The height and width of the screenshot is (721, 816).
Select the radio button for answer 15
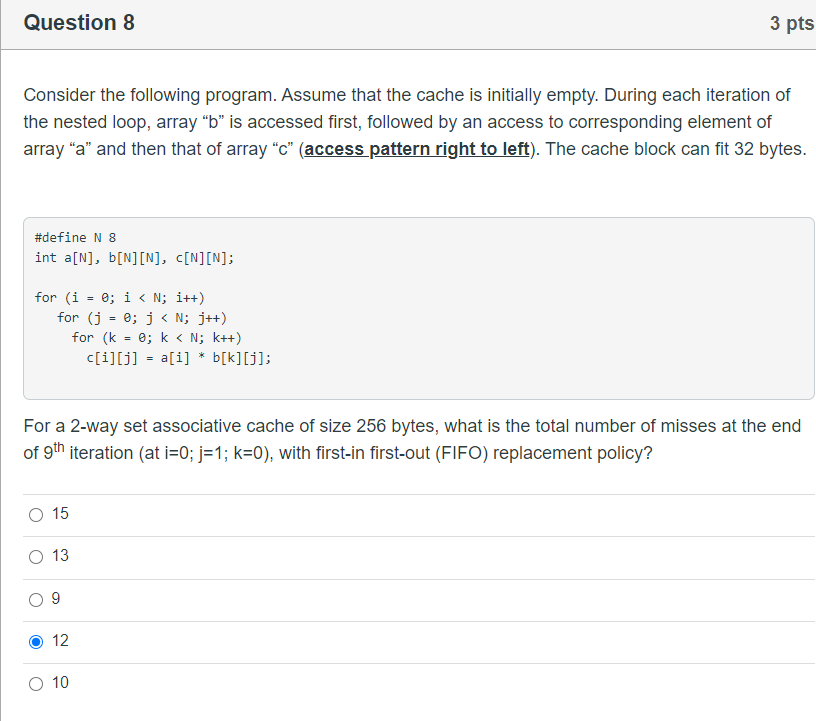pos(36,514)
